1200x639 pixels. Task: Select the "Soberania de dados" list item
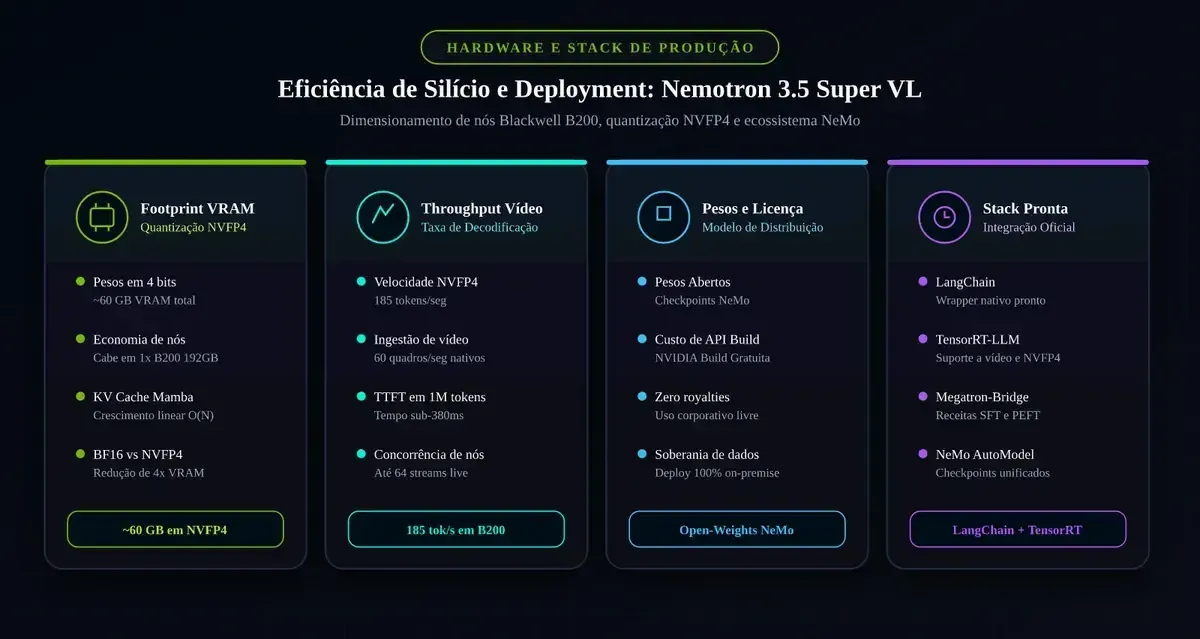(708, 454)
